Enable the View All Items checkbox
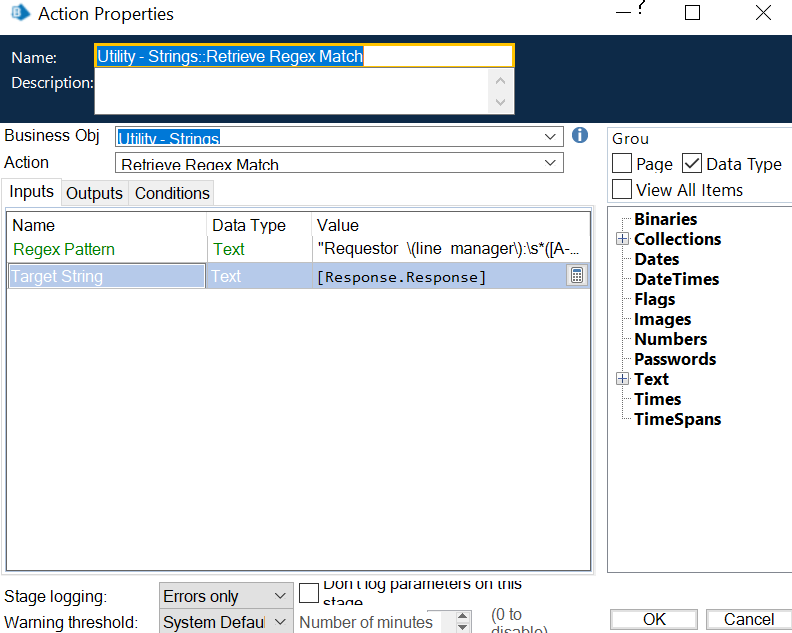The height and width of the screenshot is (633, 792). (622, 189)
